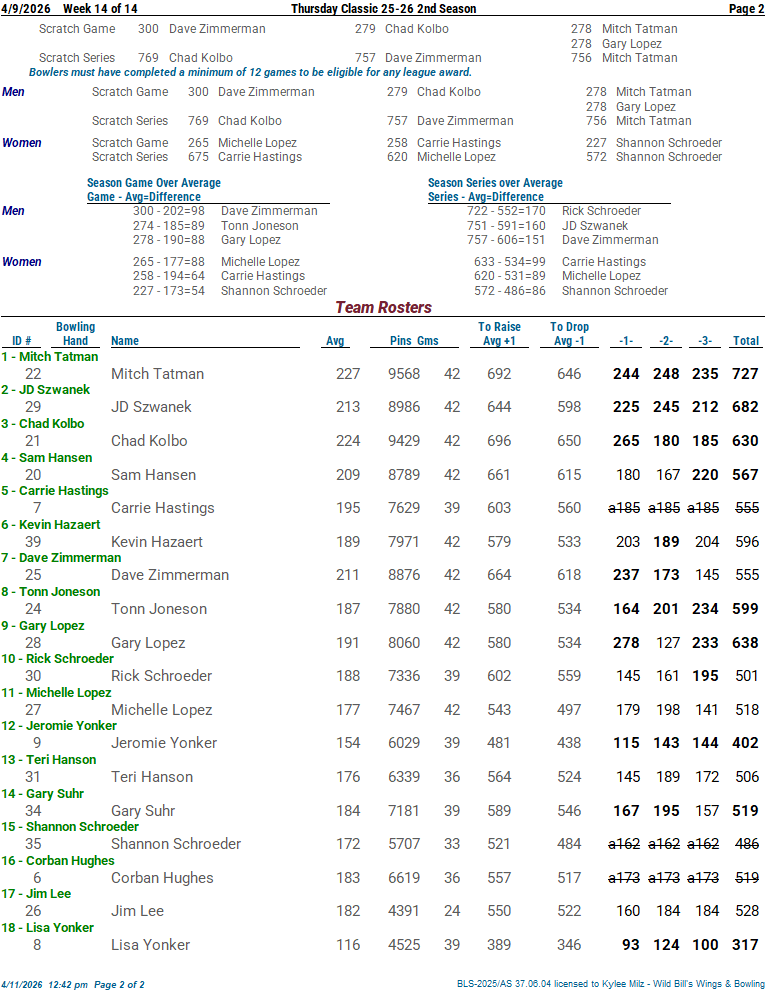Click the BLS-2025/AS license footer text

tap(611, 984)
